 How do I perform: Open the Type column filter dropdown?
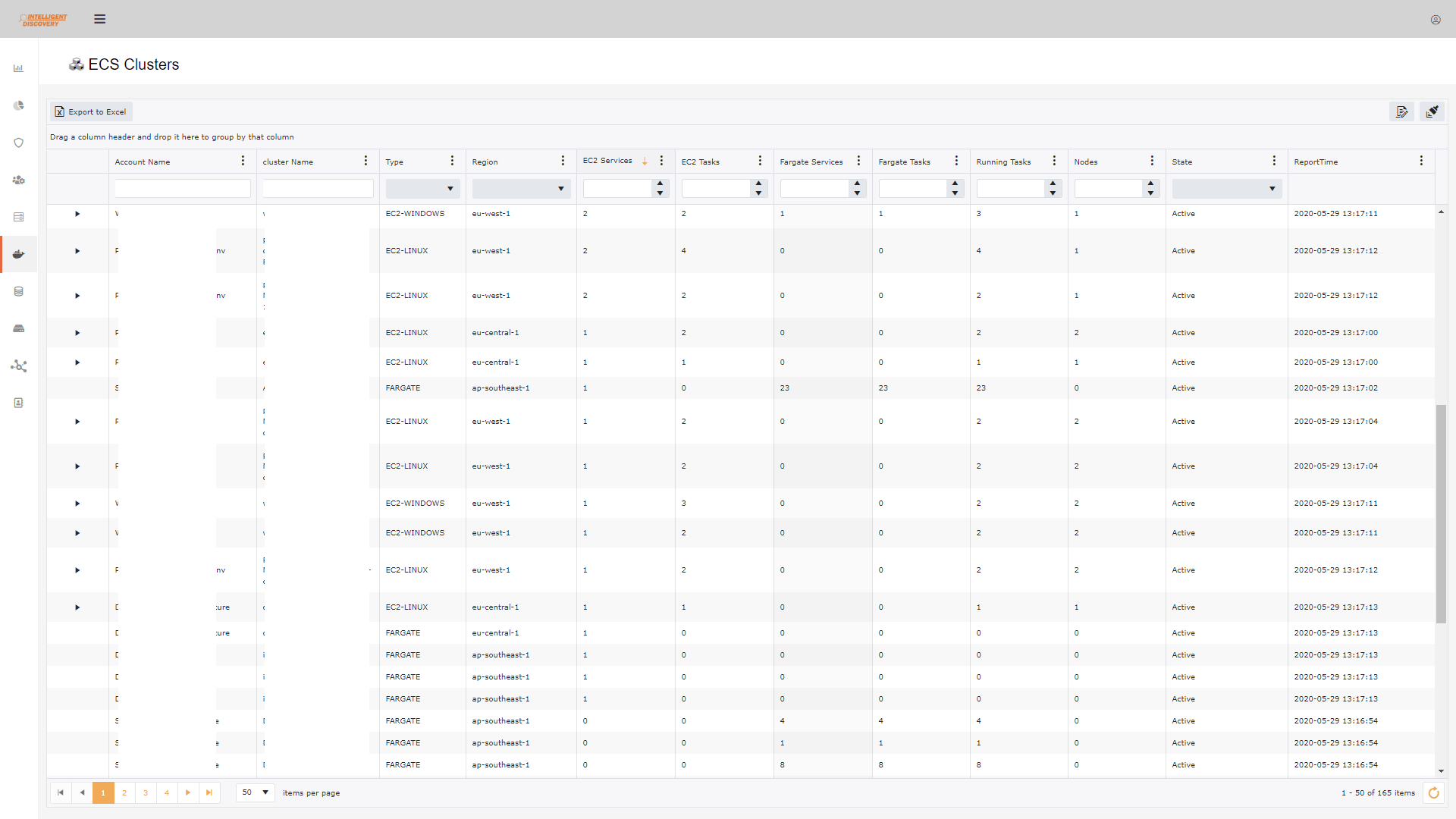coord(450,188)
